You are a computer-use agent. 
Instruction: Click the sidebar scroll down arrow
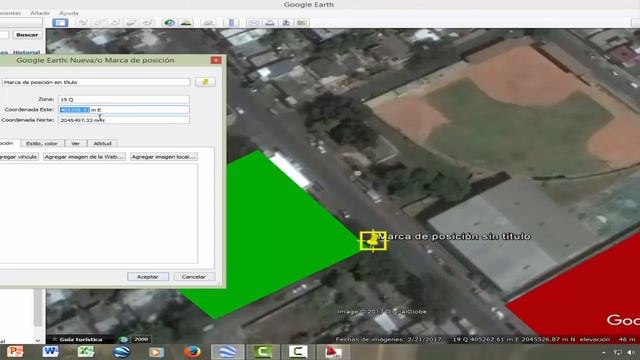(38, 340)
